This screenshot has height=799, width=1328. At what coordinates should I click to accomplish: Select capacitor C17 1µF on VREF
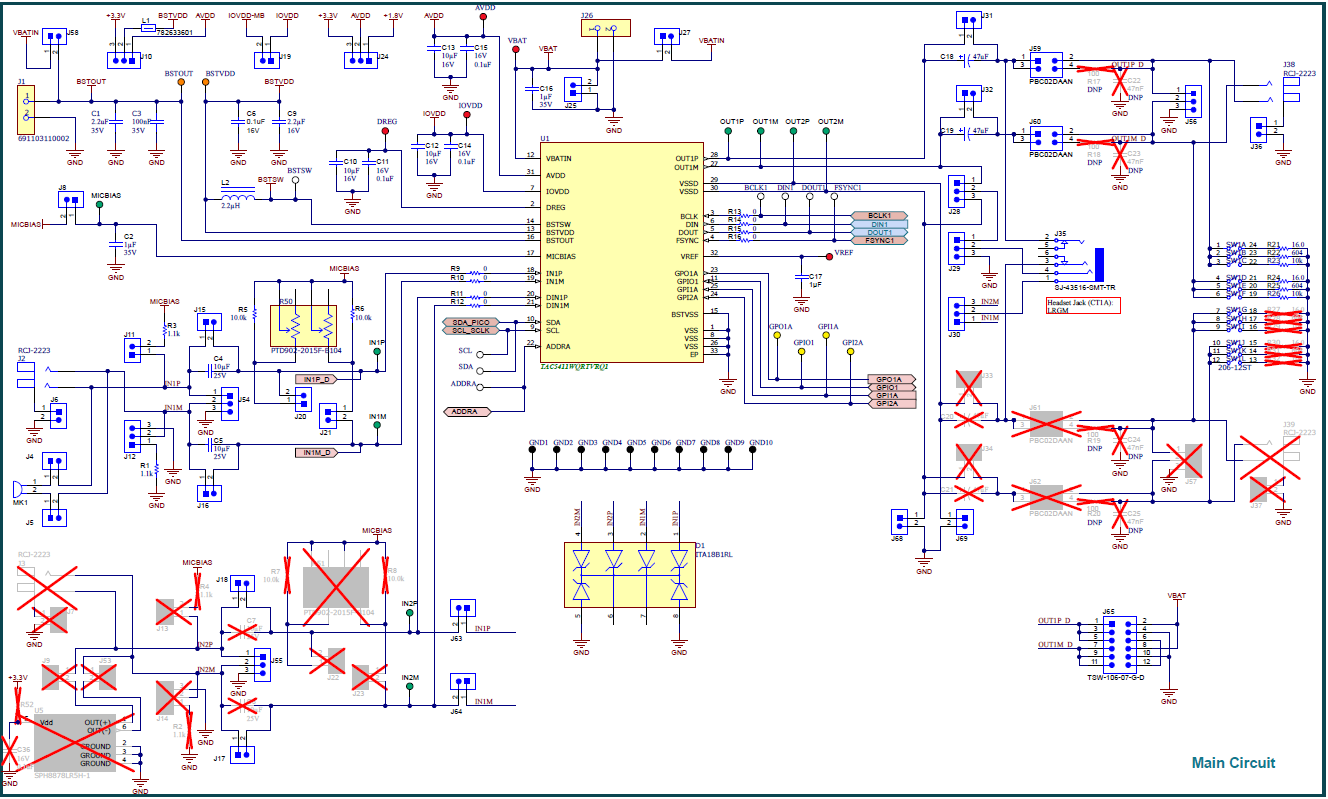point(802,276)
